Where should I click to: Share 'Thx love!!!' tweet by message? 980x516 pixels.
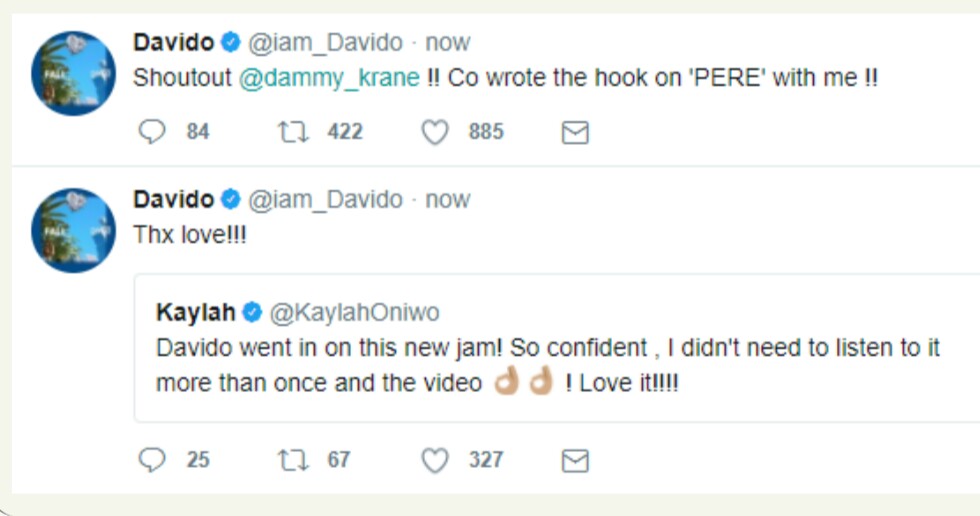click(x=575, y=460)
